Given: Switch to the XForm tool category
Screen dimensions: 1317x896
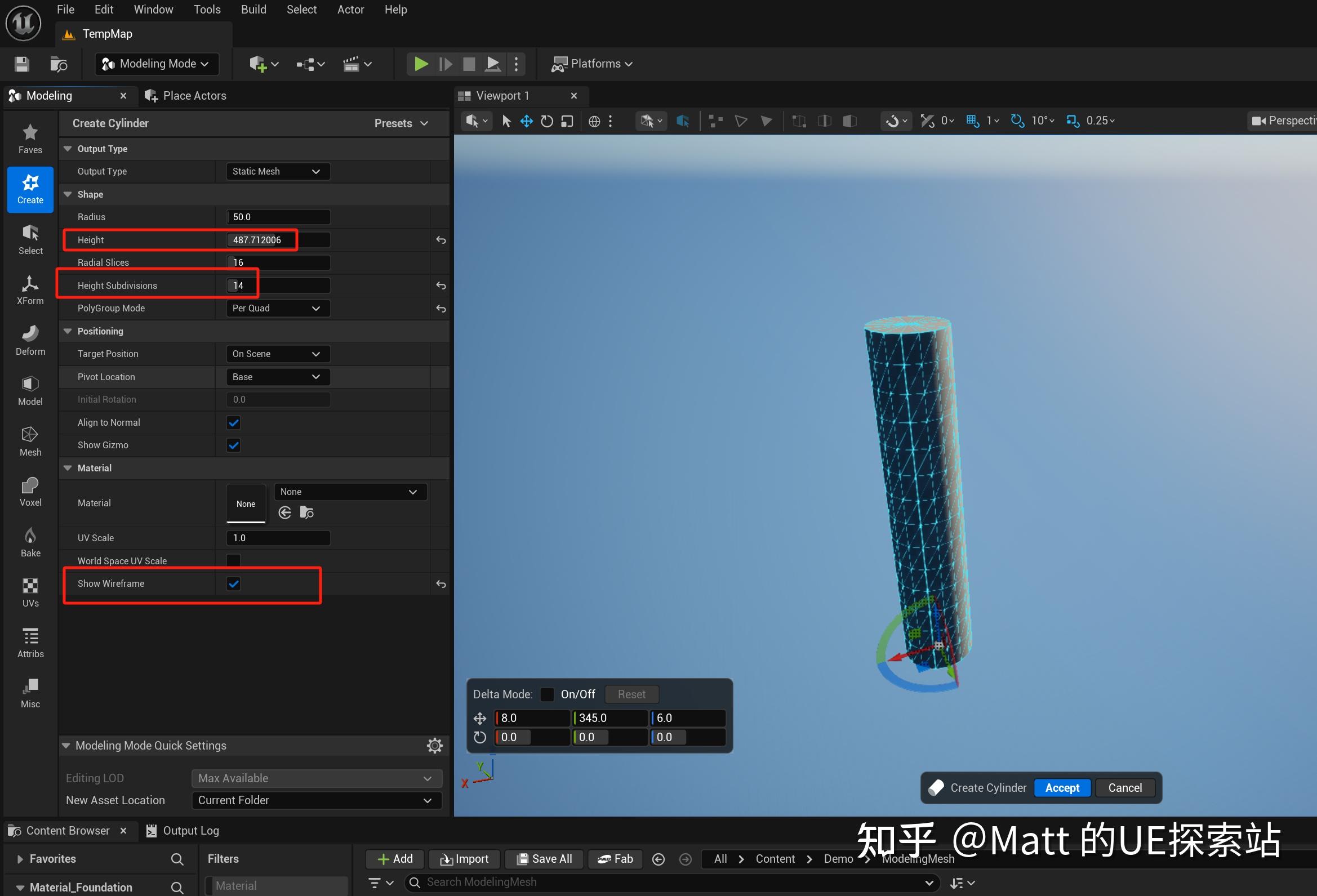Looking at the screenshot, I should pyautogui.click(x=29, y=289).
